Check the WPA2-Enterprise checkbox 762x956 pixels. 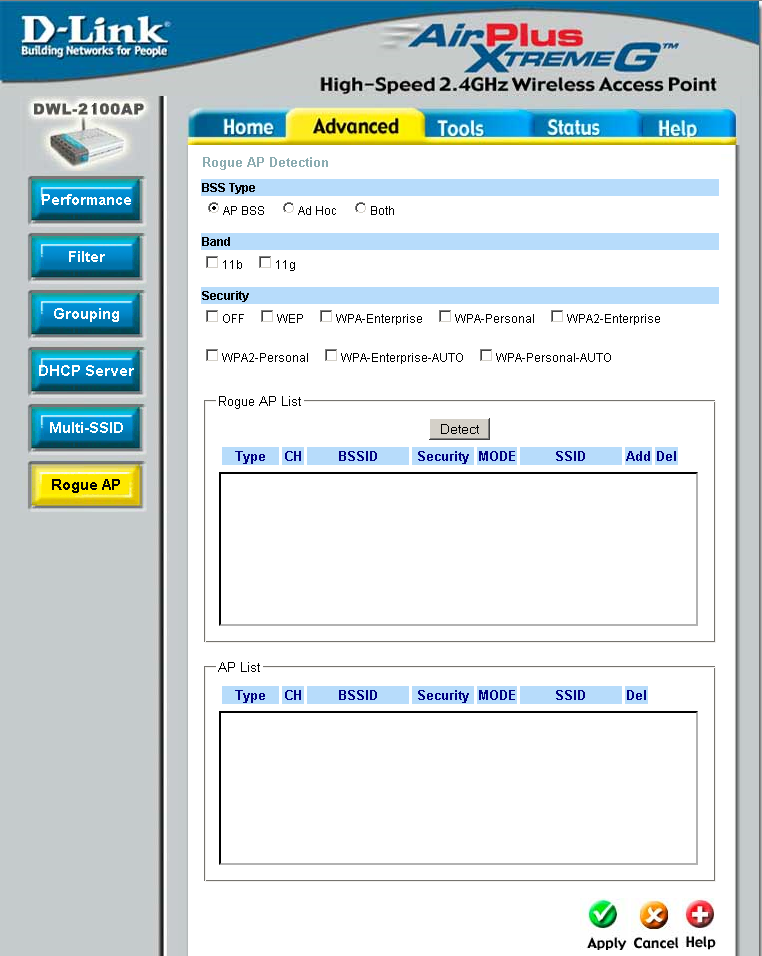point(557,316)
